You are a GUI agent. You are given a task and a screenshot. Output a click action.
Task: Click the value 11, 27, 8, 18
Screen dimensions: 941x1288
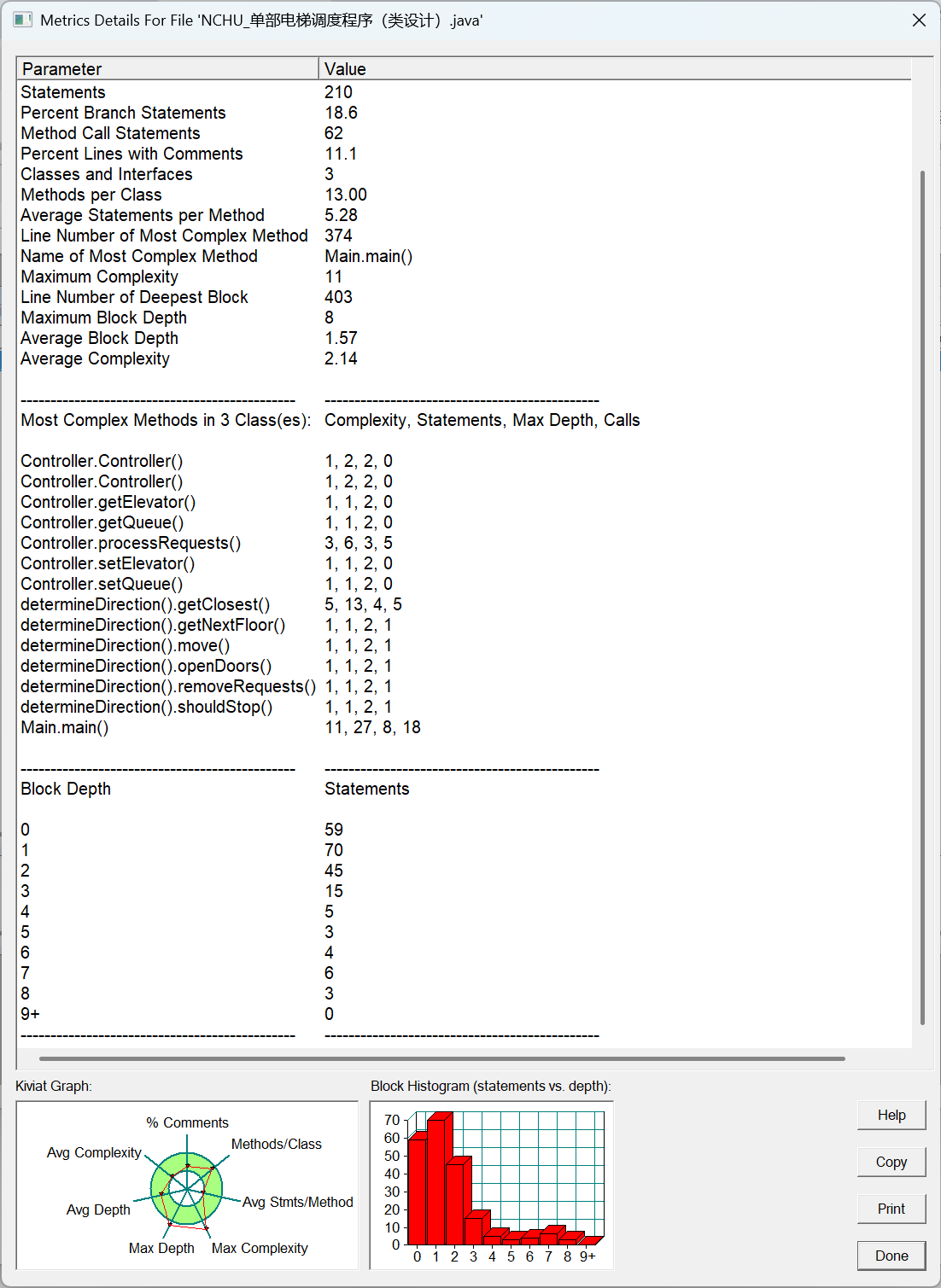coord(372,727)
